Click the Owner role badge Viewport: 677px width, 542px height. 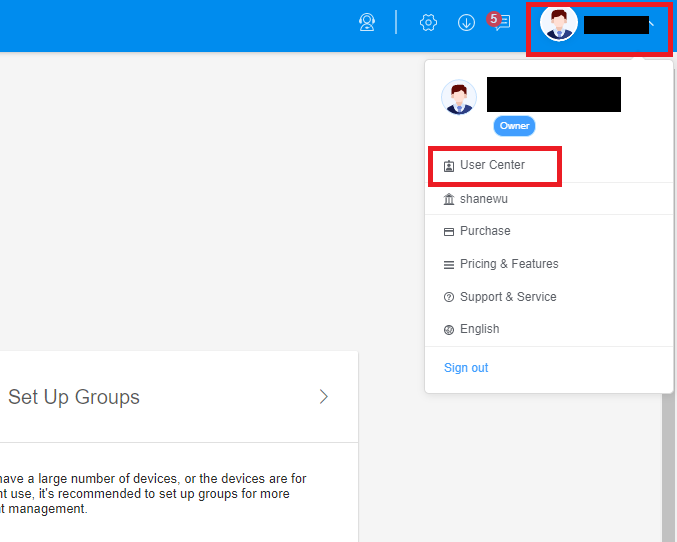coord(514,126)
